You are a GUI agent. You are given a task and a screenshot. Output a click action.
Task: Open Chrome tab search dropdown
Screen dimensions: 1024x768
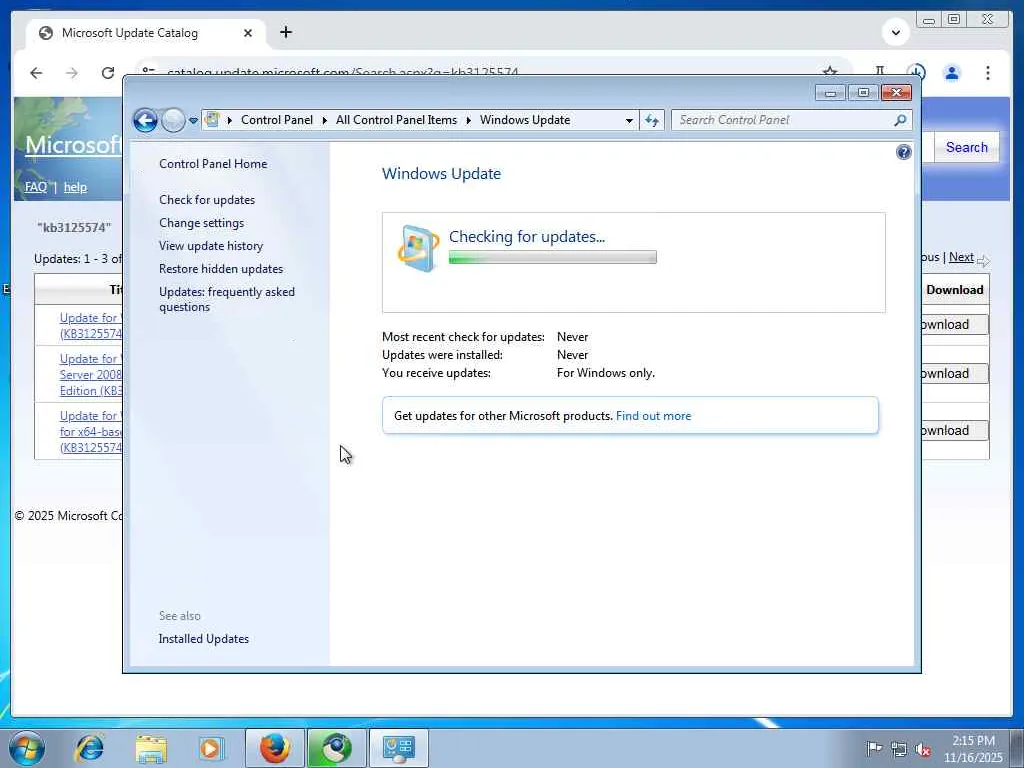[x=896, y=32]
